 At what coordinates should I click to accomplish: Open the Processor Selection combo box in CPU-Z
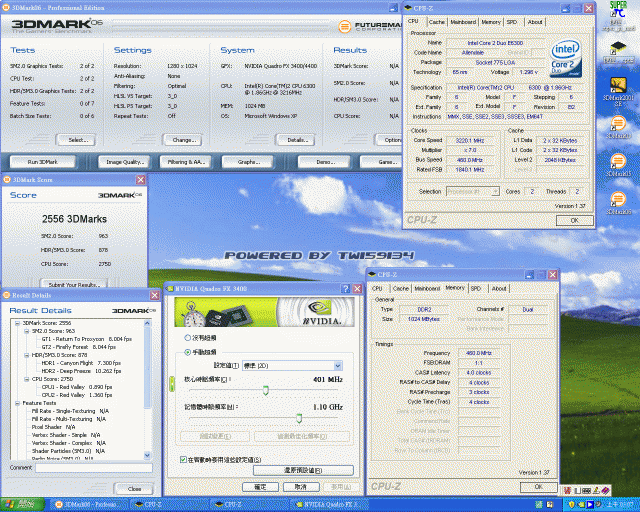473,191
